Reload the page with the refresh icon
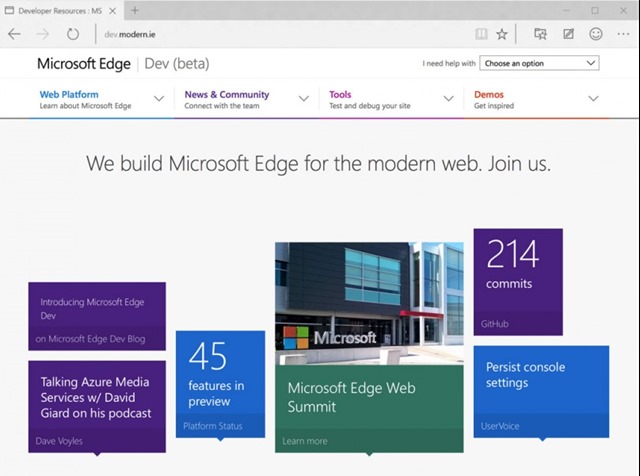640x476 pixels. point(73,34)
